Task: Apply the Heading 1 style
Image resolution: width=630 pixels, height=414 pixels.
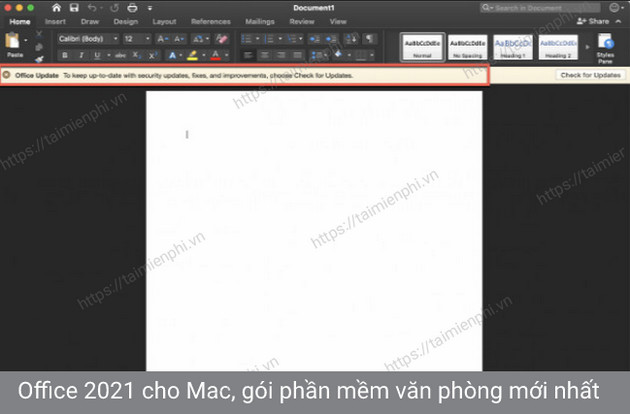Action: coord(513,47)
